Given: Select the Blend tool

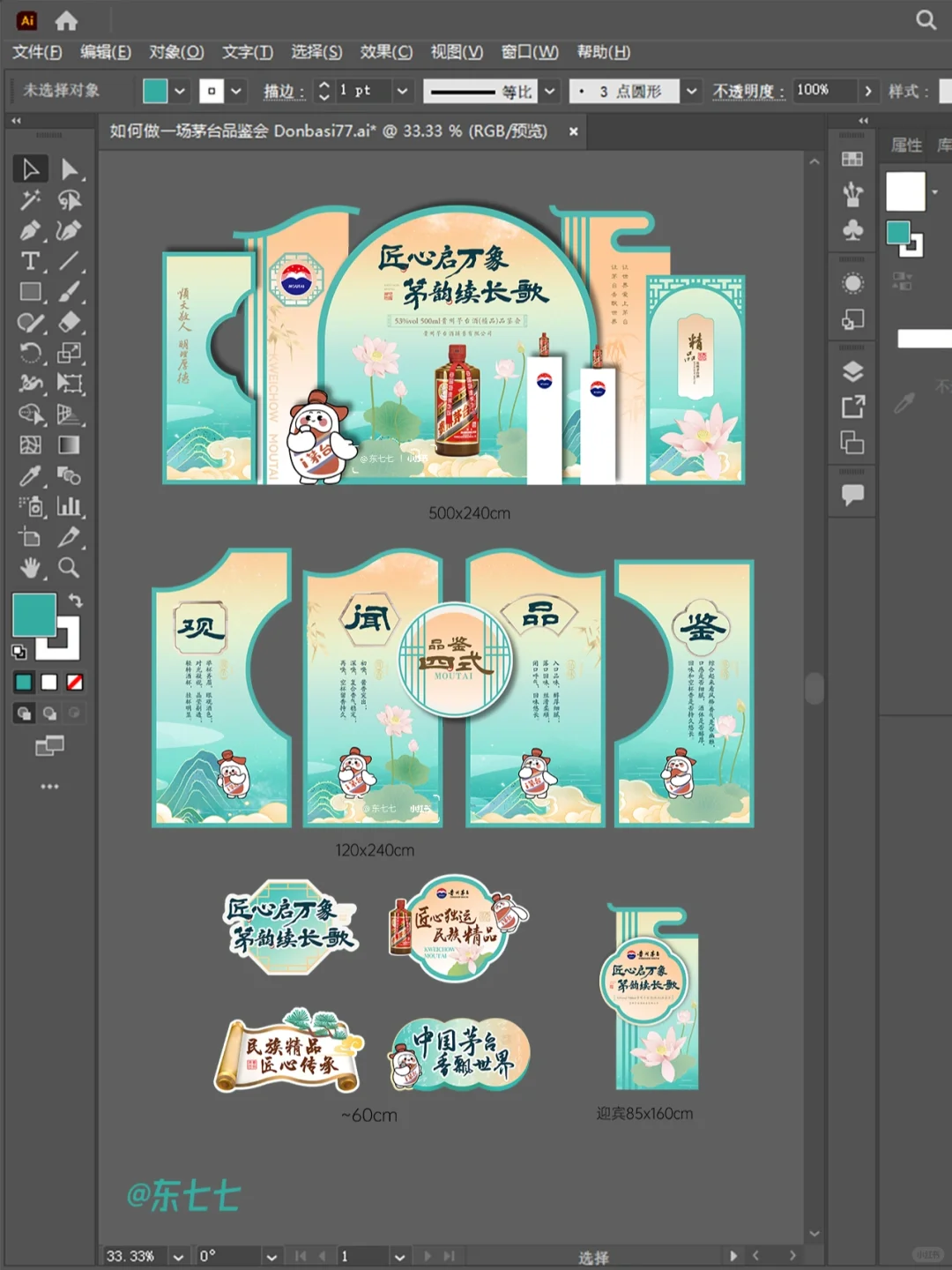Looking at the screenshot, I should point(69,476).
